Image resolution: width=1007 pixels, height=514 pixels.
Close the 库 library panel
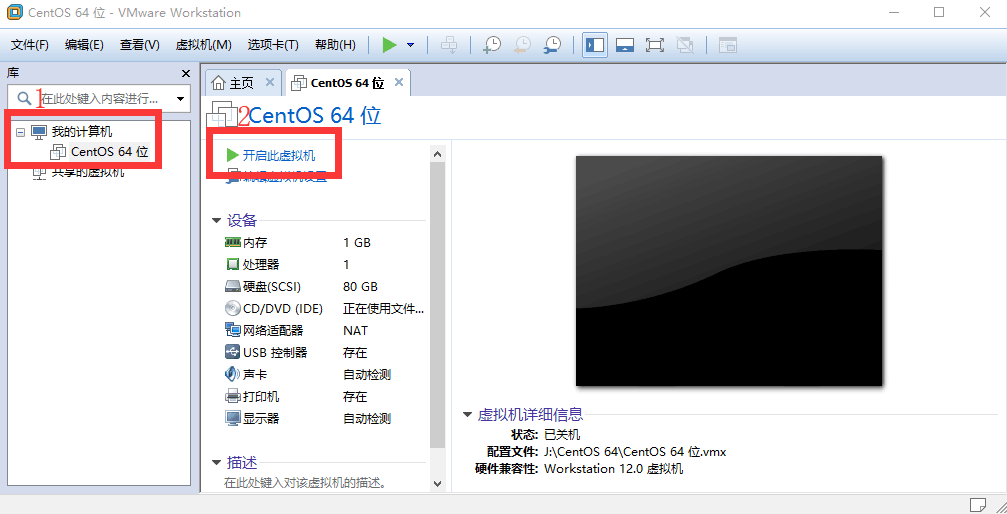point(186,74)
